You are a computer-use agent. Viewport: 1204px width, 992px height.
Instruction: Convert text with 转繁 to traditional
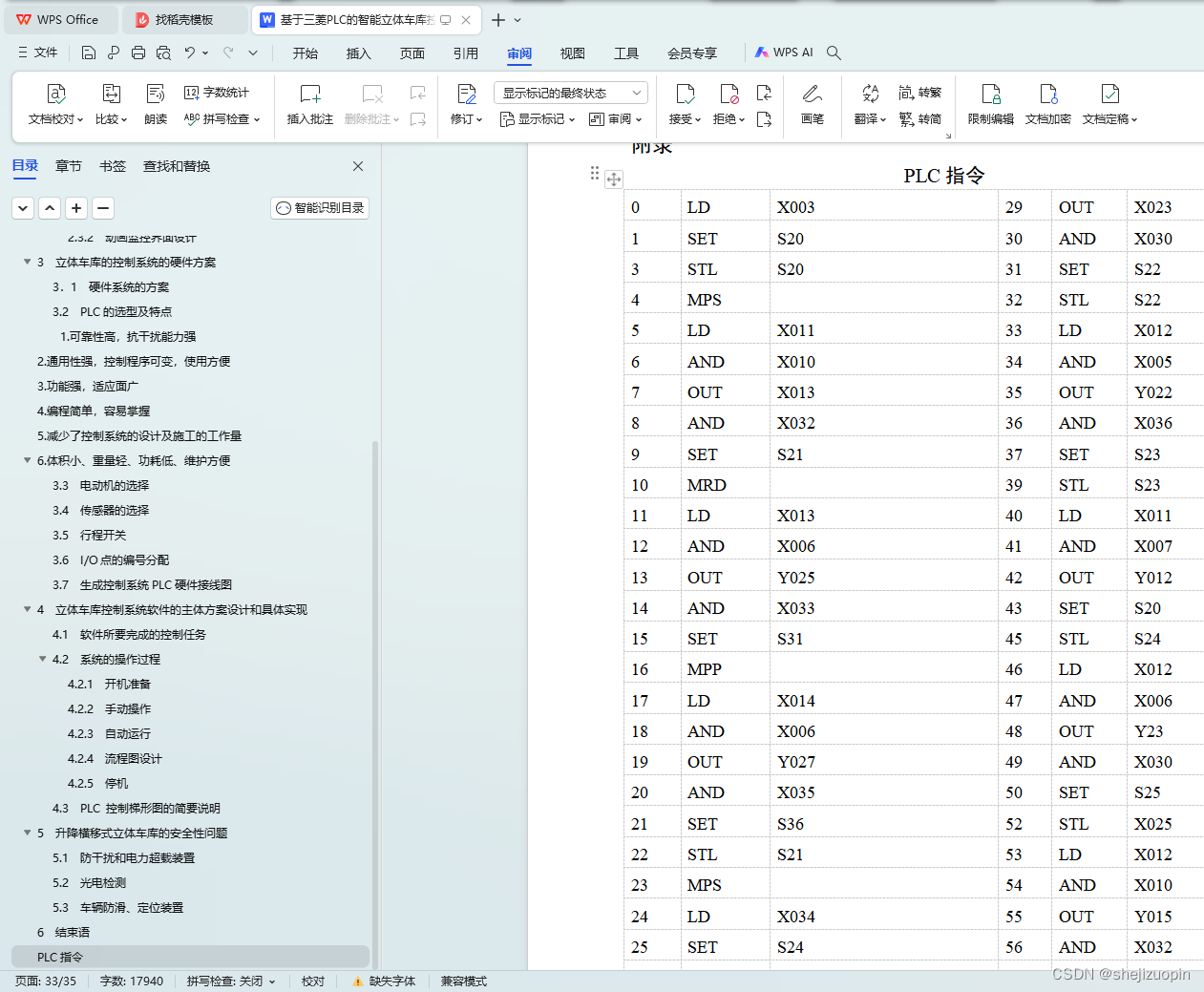click(920, 93)
